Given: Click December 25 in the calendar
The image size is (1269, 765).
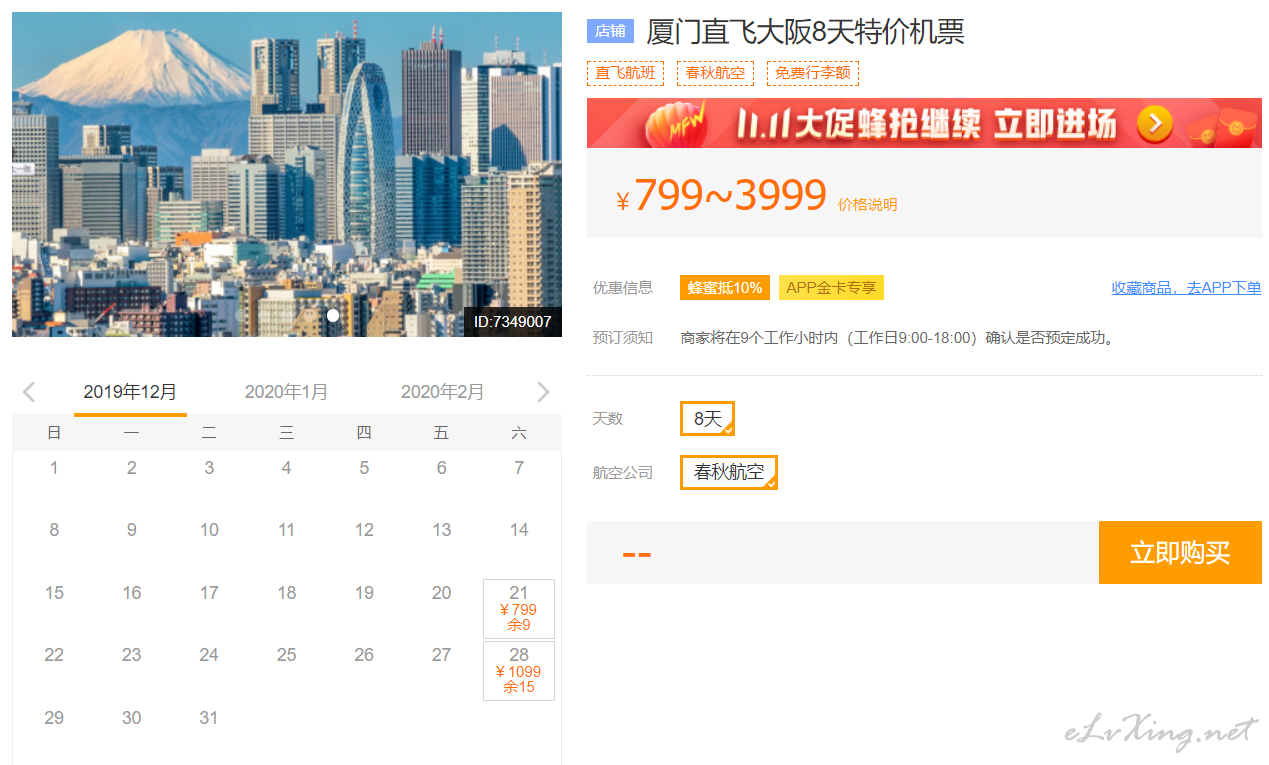Looking at the screenshot, I should [286, 655].
